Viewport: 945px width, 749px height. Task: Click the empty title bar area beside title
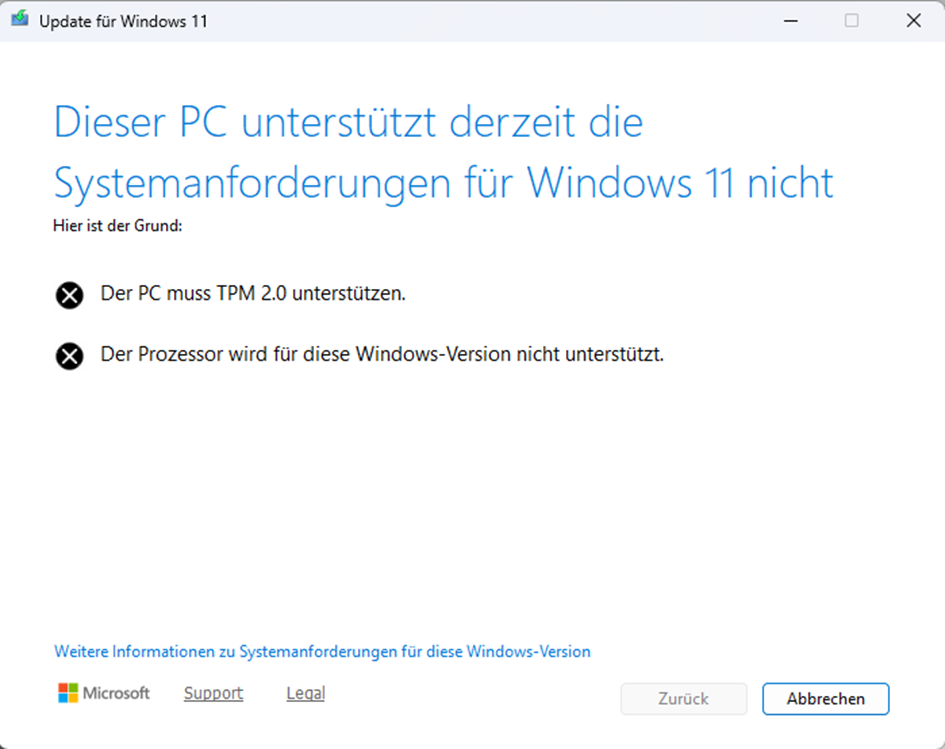[482, 21]
